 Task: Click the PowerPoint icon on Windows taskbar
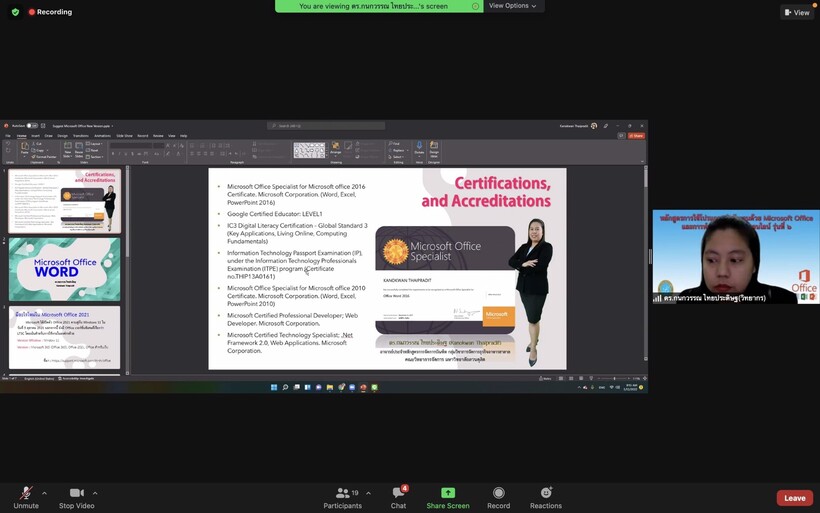coord(363,387)
